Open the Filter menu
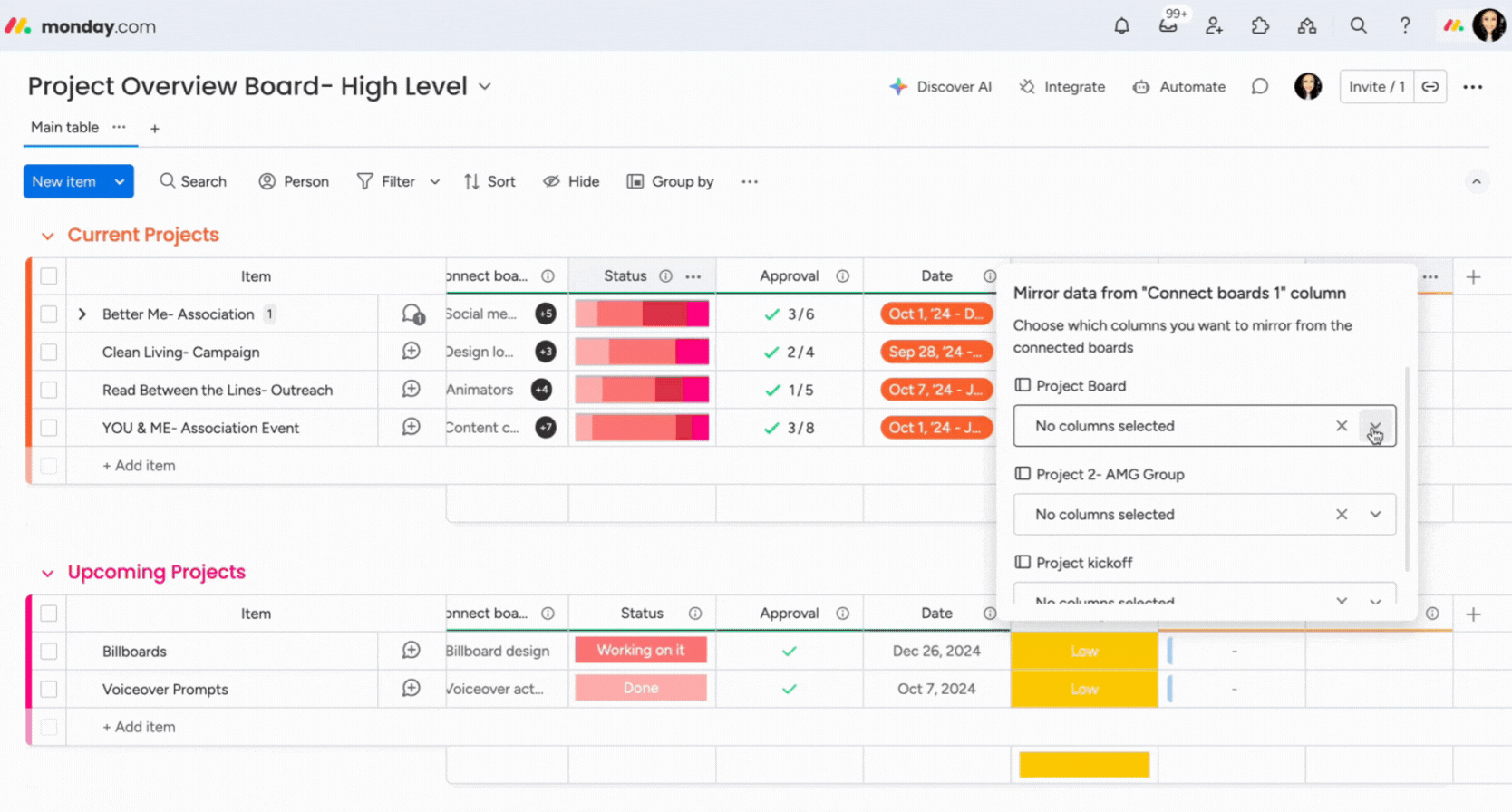This screenshot has height=812, width=1512. [386, 181]
